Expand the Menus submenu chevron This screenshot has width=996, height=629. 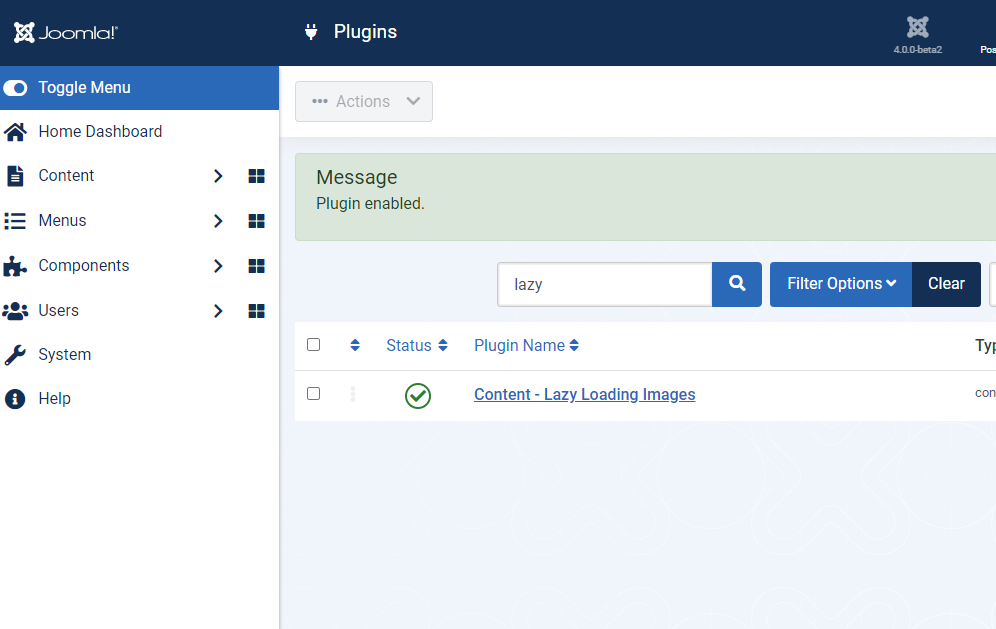[218, 220]
